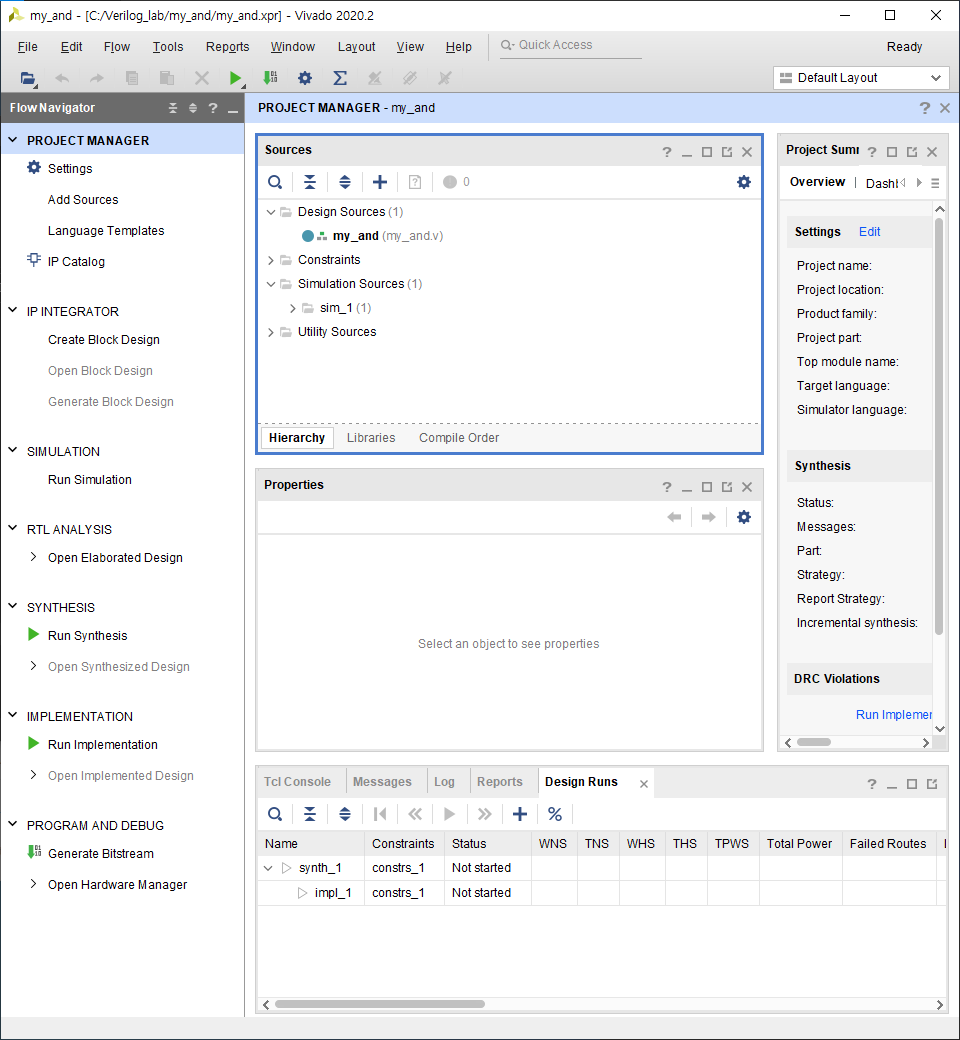Expand all in the Sources panel toolbar
Image resolution: width=960 pixels, height=1040 pixels.
[345, 182]
